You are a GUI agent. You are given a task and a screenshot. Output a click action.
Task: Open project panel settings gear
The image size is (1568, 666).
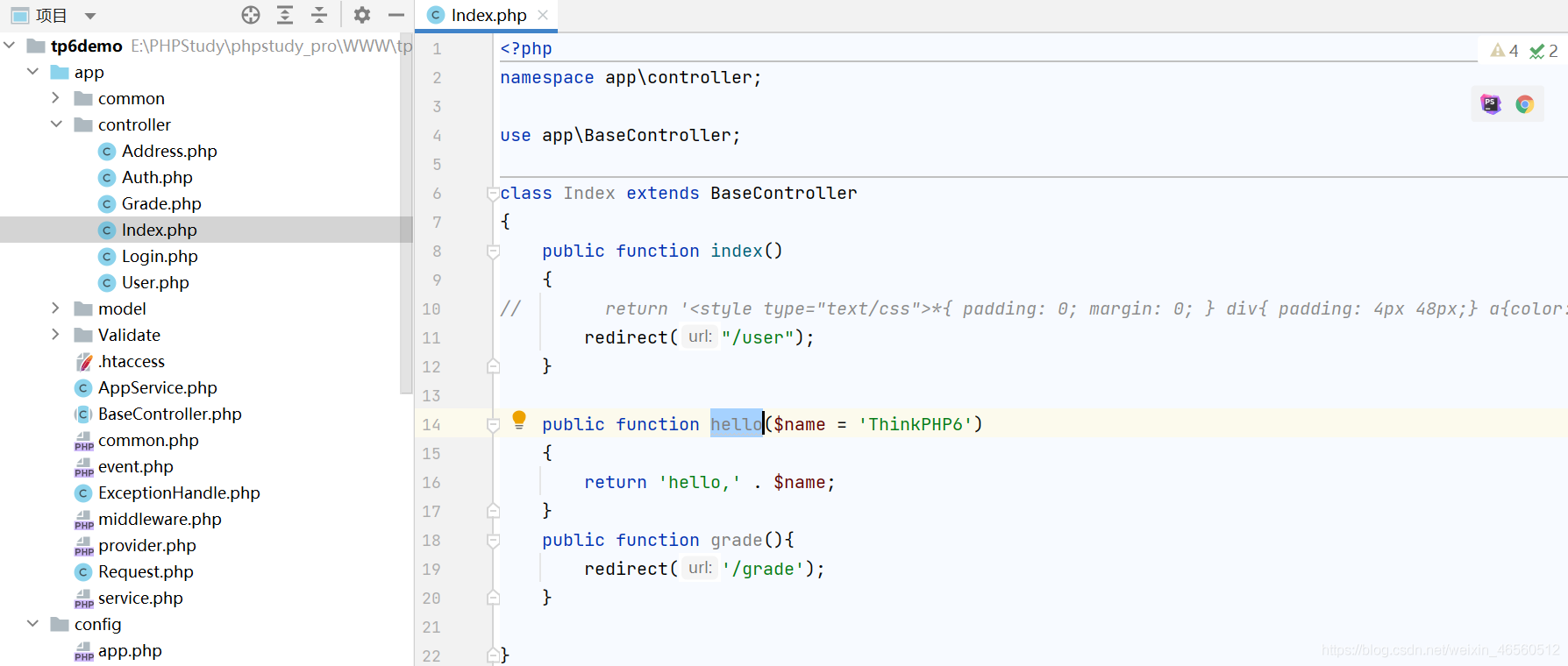point(362,15)
